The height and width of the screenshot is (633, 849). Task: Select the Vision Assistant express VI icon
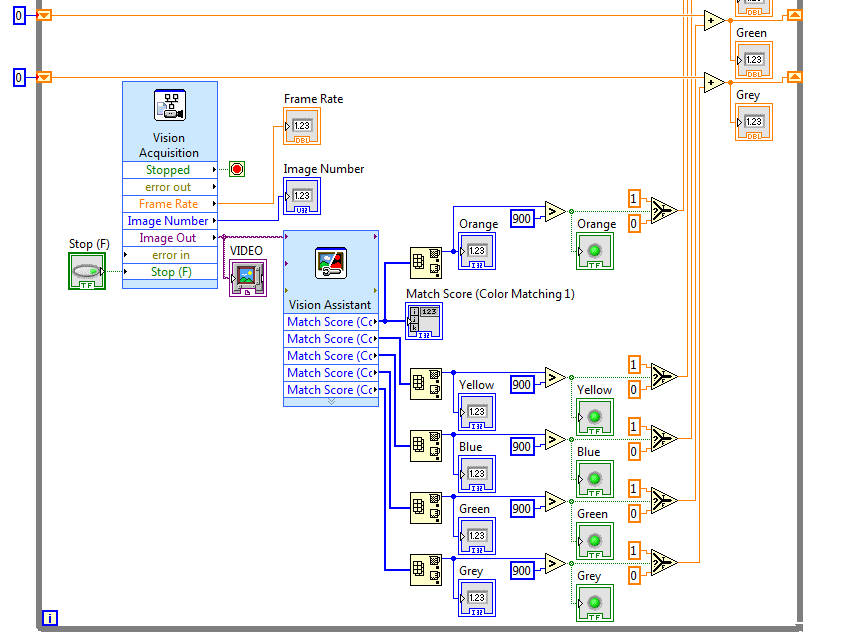point(331,263)
